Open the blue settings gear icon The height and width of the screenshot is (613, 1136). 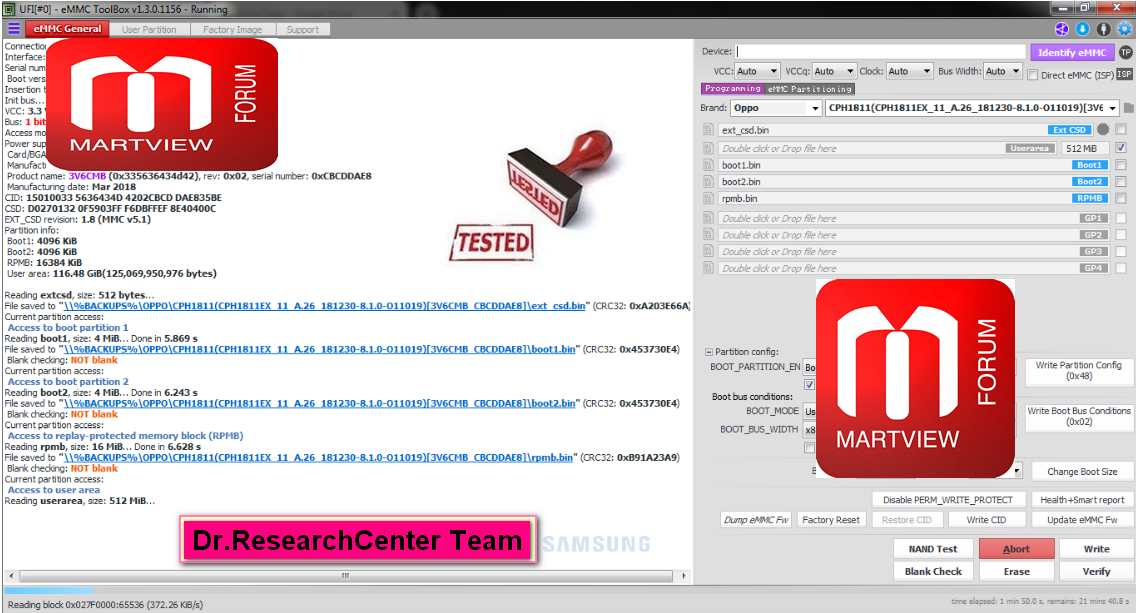click(x=1124, y=29)
